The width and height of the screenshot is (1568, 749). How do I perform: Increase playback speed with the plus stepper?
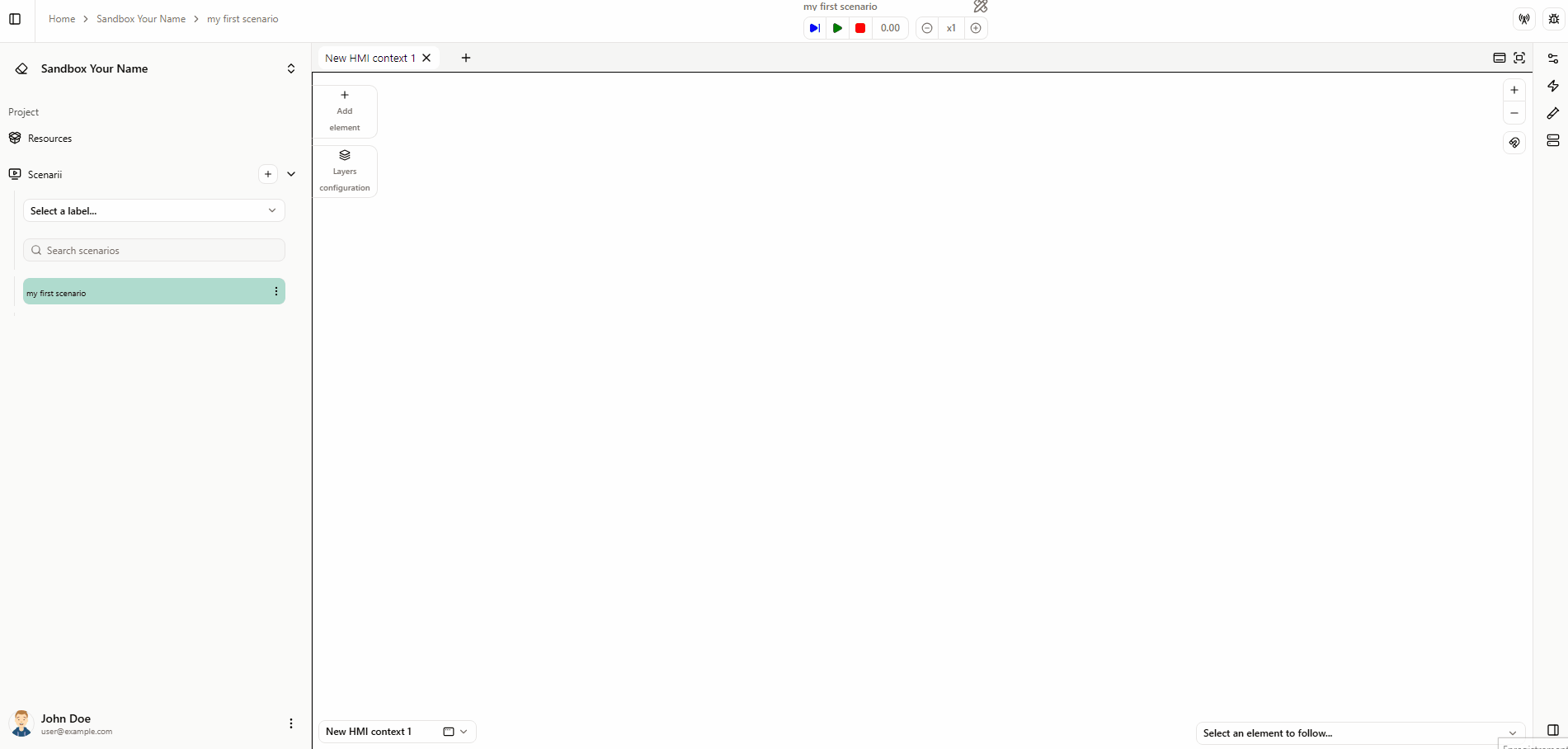pyautogui.click(x=977, y=28)
